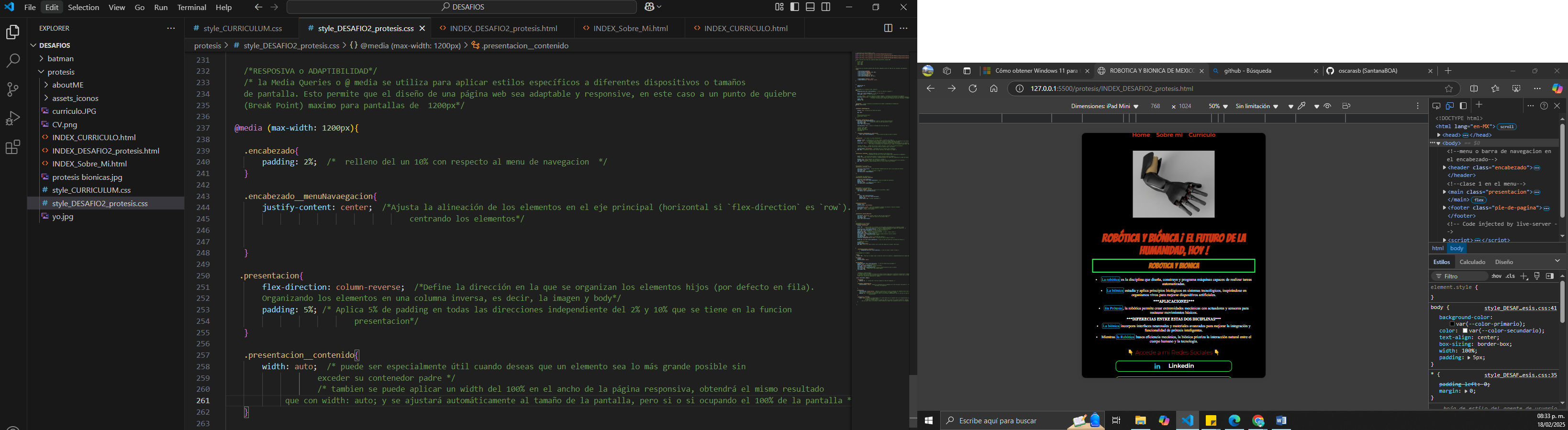Open the Explorer view in VS Code activity bar
This screenshot has width=1568, height=430.
tap(13, 32)
